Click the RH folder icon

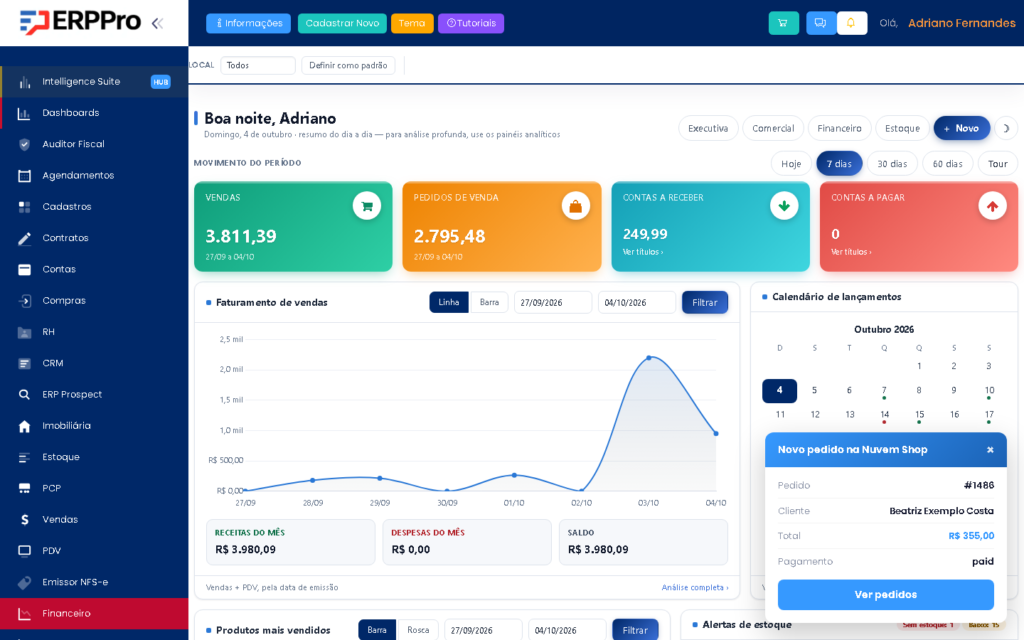point(24,332)
